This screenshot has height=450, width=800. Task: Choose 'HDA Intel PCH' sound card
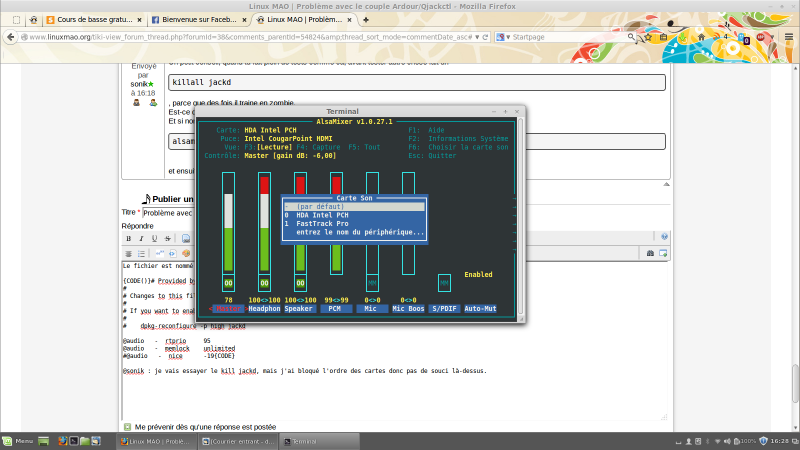(x=354, y=215)
